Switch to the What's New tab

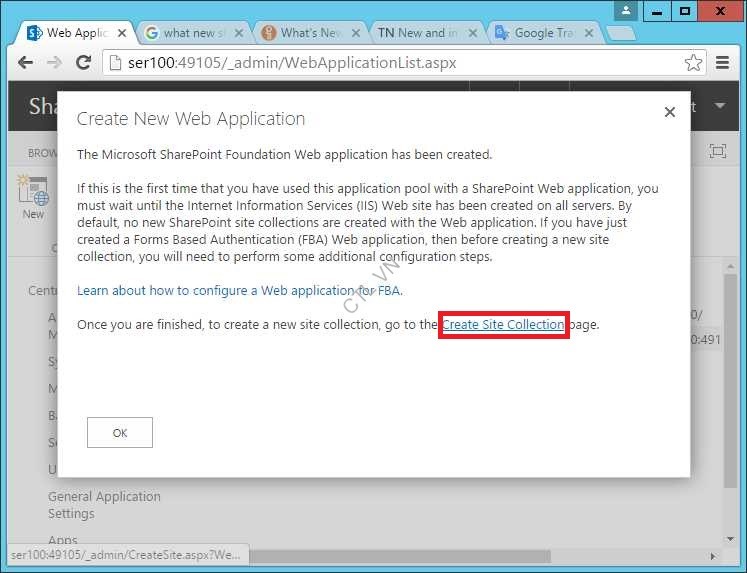pyautogui.click(x=310, y=33)
